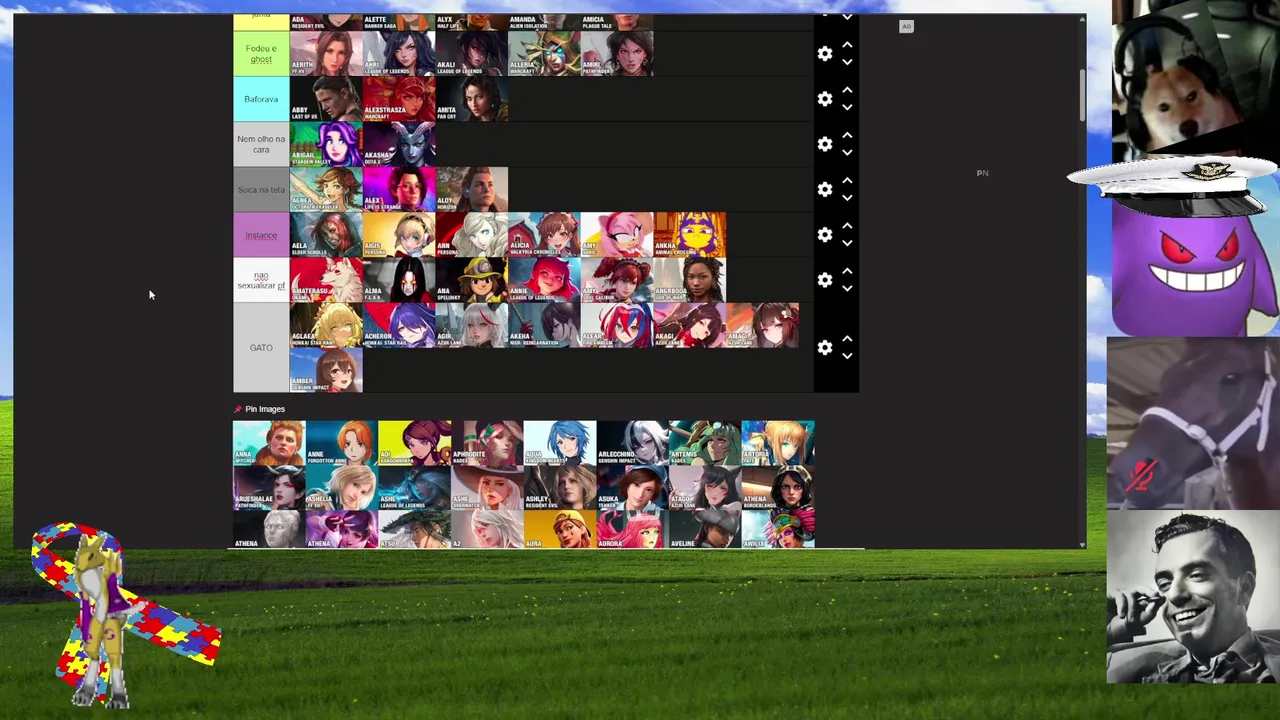Pick the Ashley Resident Evil image
1280x720 pixels.
(560, 488)
